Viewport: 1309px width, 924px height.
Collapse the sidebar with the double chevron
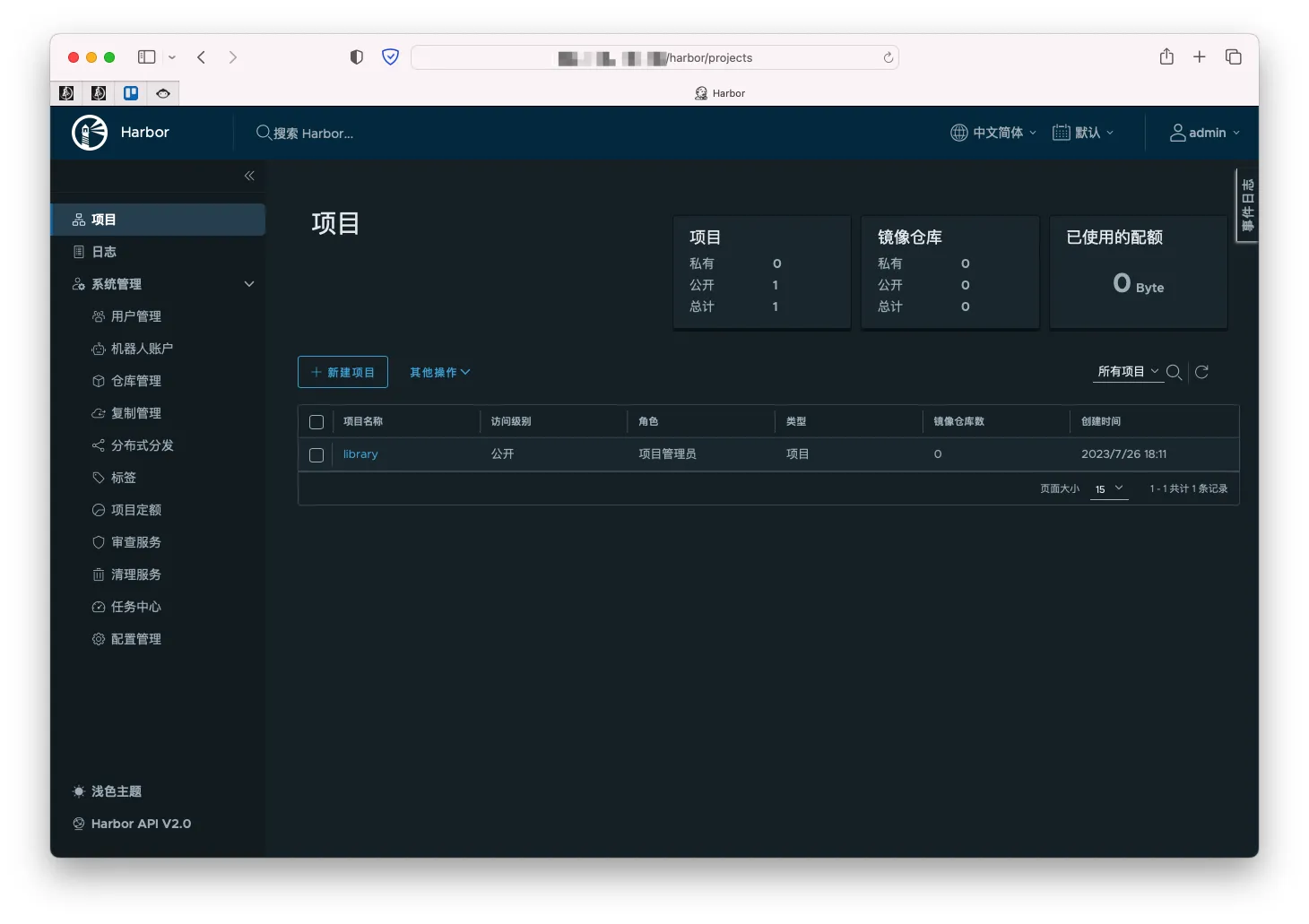(249, 176)
